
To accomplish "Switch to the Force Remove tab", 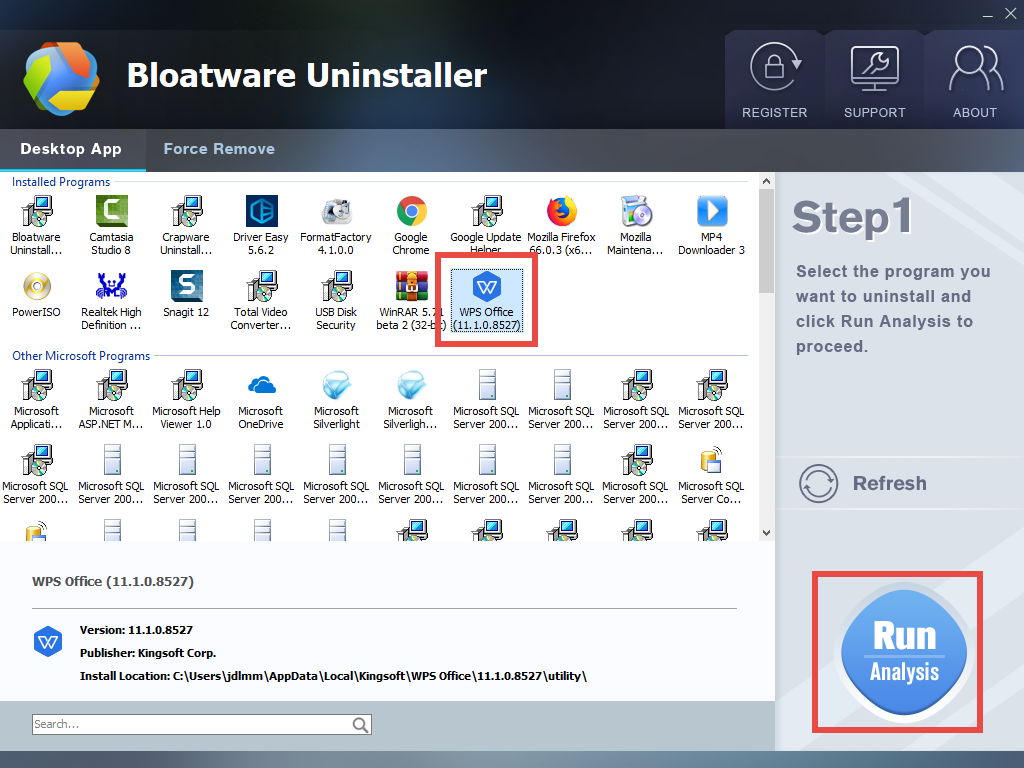I will [x=219, y=149].
